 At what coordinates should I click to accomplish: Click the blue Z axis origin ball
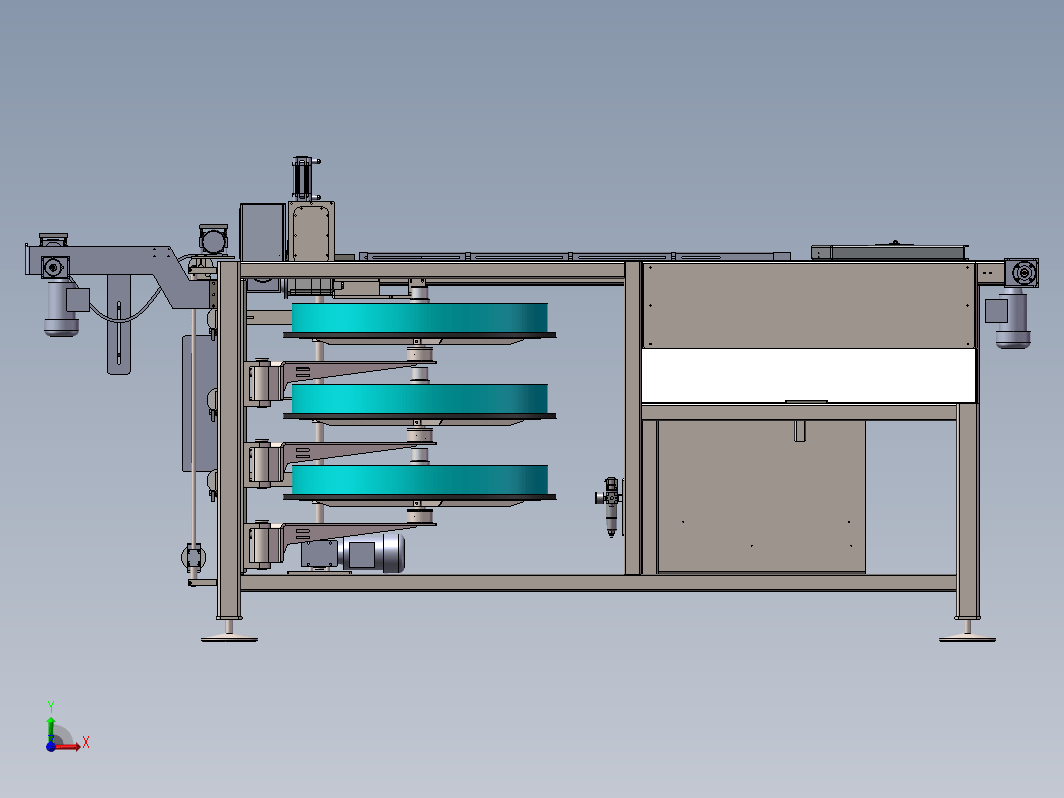[x=51, y=746]
